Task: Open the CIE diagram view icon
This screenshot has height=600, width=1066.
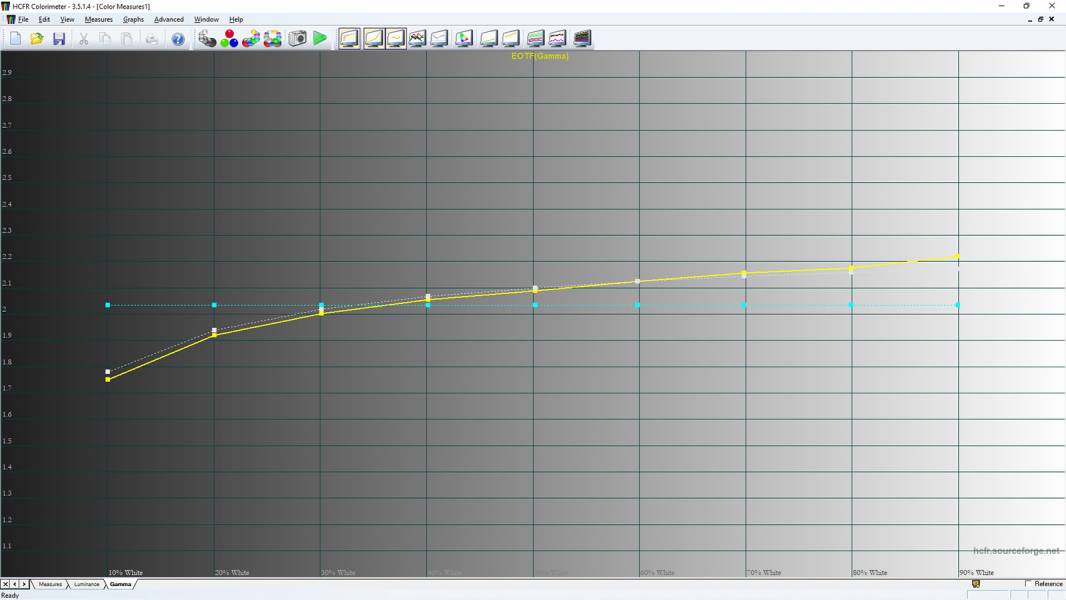Action: pyautogui.click(x=464, y=38)
